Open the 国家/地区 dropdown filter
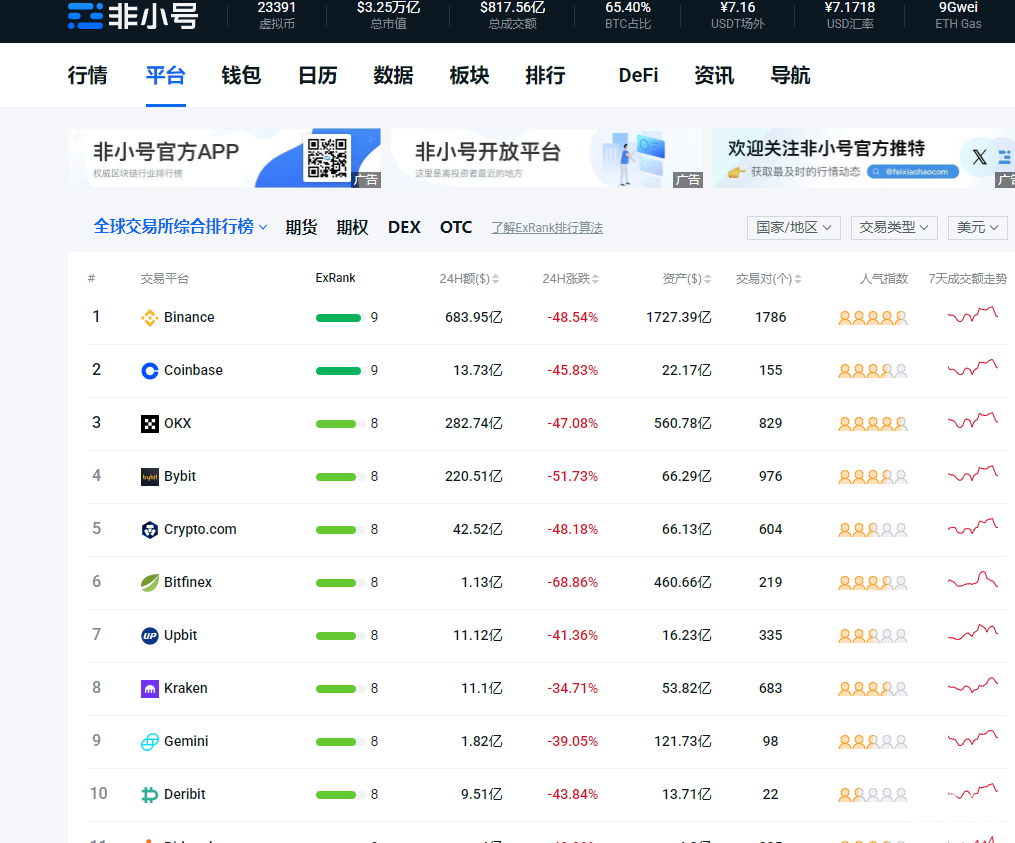Screen dimensions: 1015x843 point(794,228)
